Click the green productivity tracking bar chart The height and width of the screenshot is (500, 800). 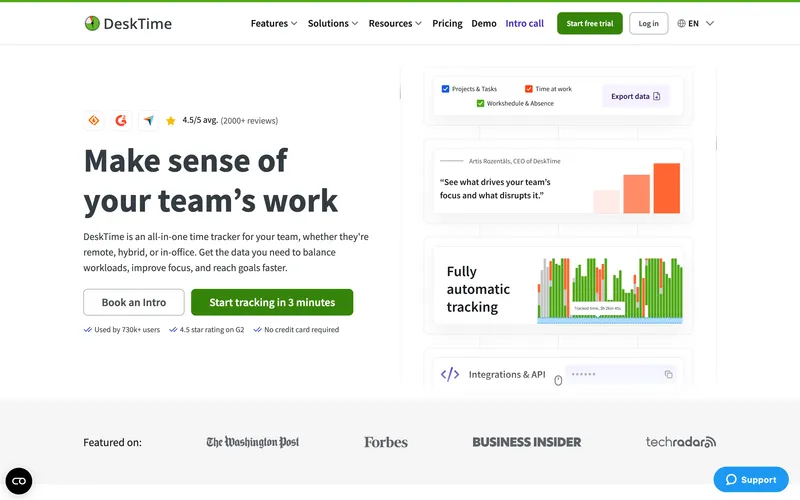(610, 290)
